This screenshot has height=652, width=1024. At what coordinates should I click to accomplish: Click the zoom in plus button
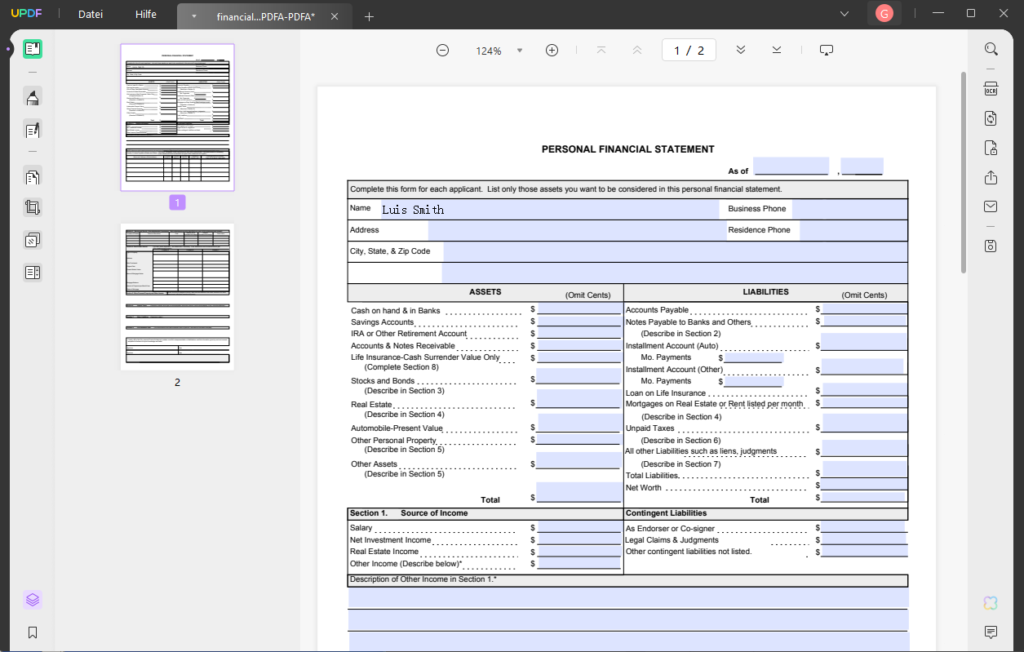click(x=552, y=50)
